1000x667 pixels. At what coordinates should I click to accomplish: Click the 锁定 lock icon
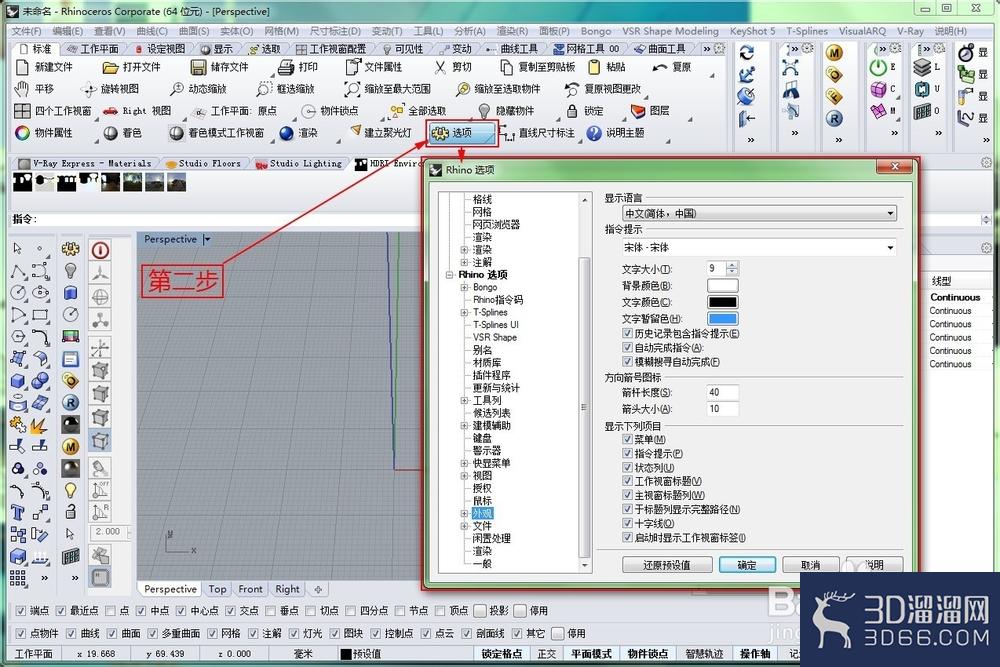572,111
